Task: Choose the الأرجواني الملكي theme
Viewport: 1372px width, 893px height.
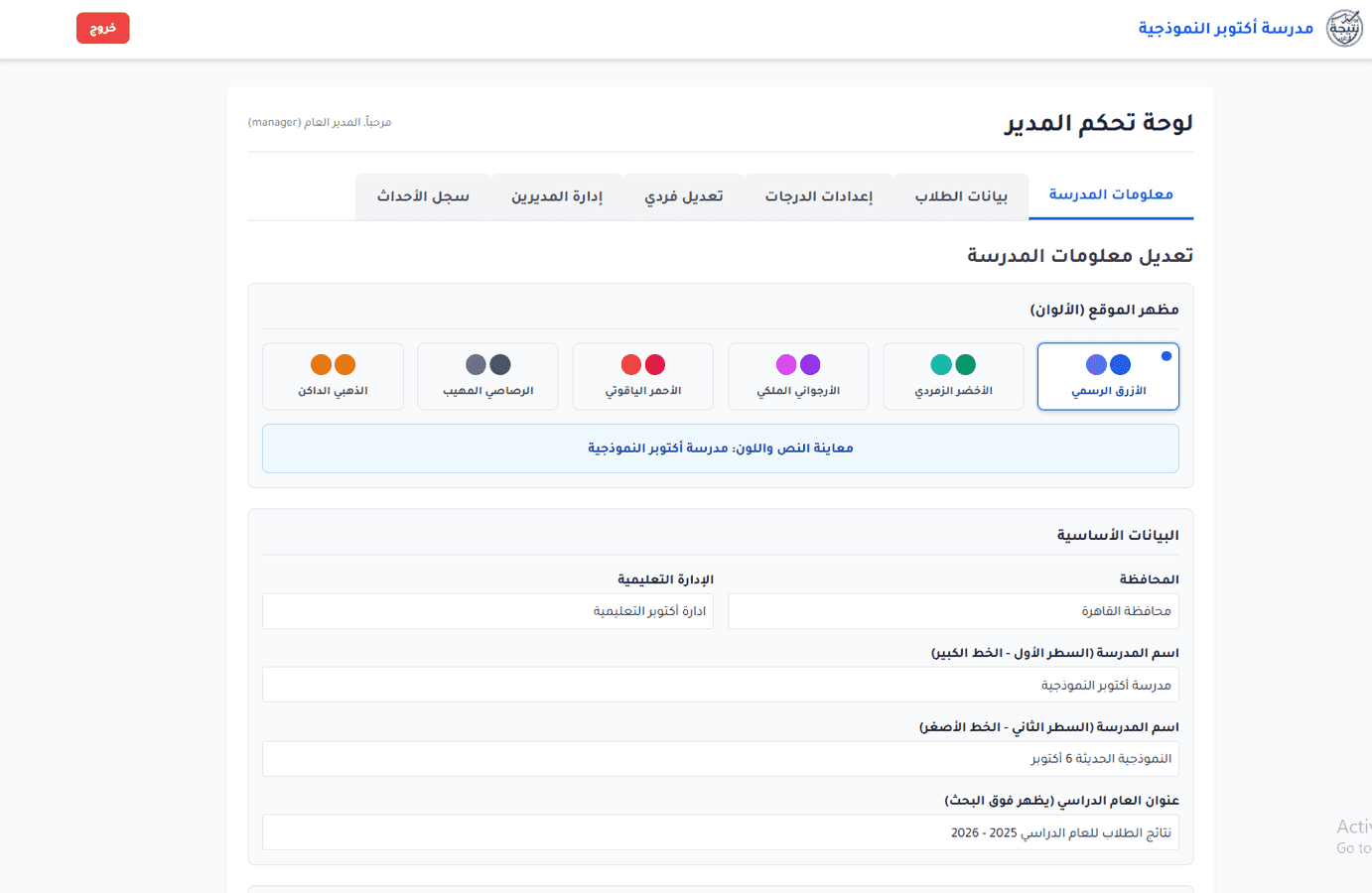Action: pos(798,376)
